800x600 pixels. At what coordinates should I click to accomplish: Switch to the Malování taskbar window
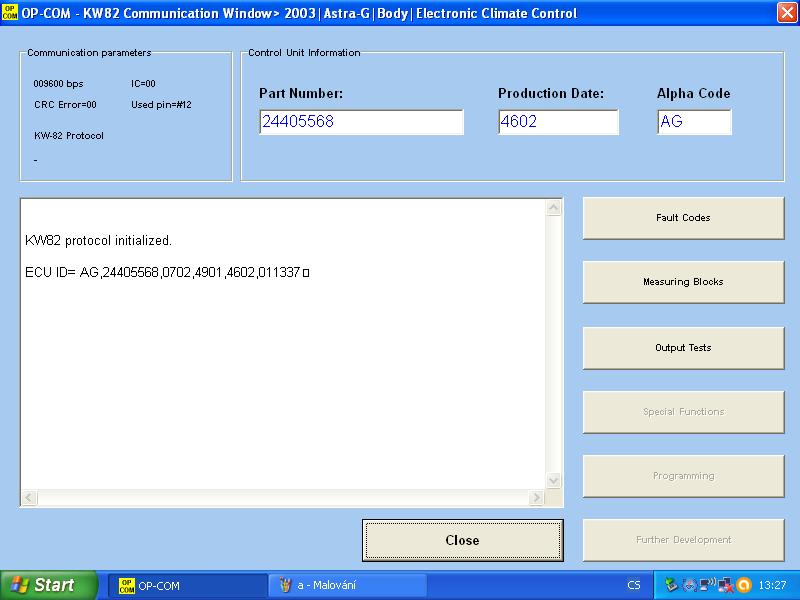tap(347, 585)
